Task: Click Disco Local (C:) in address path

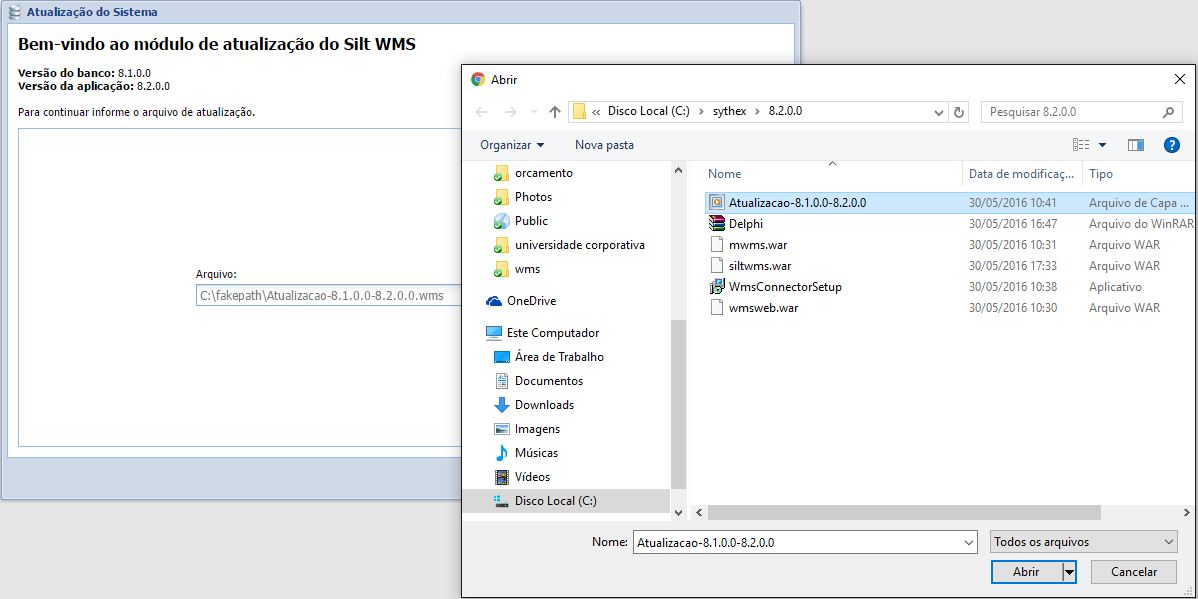Action: pyautogui.click(x=649, y=112)
